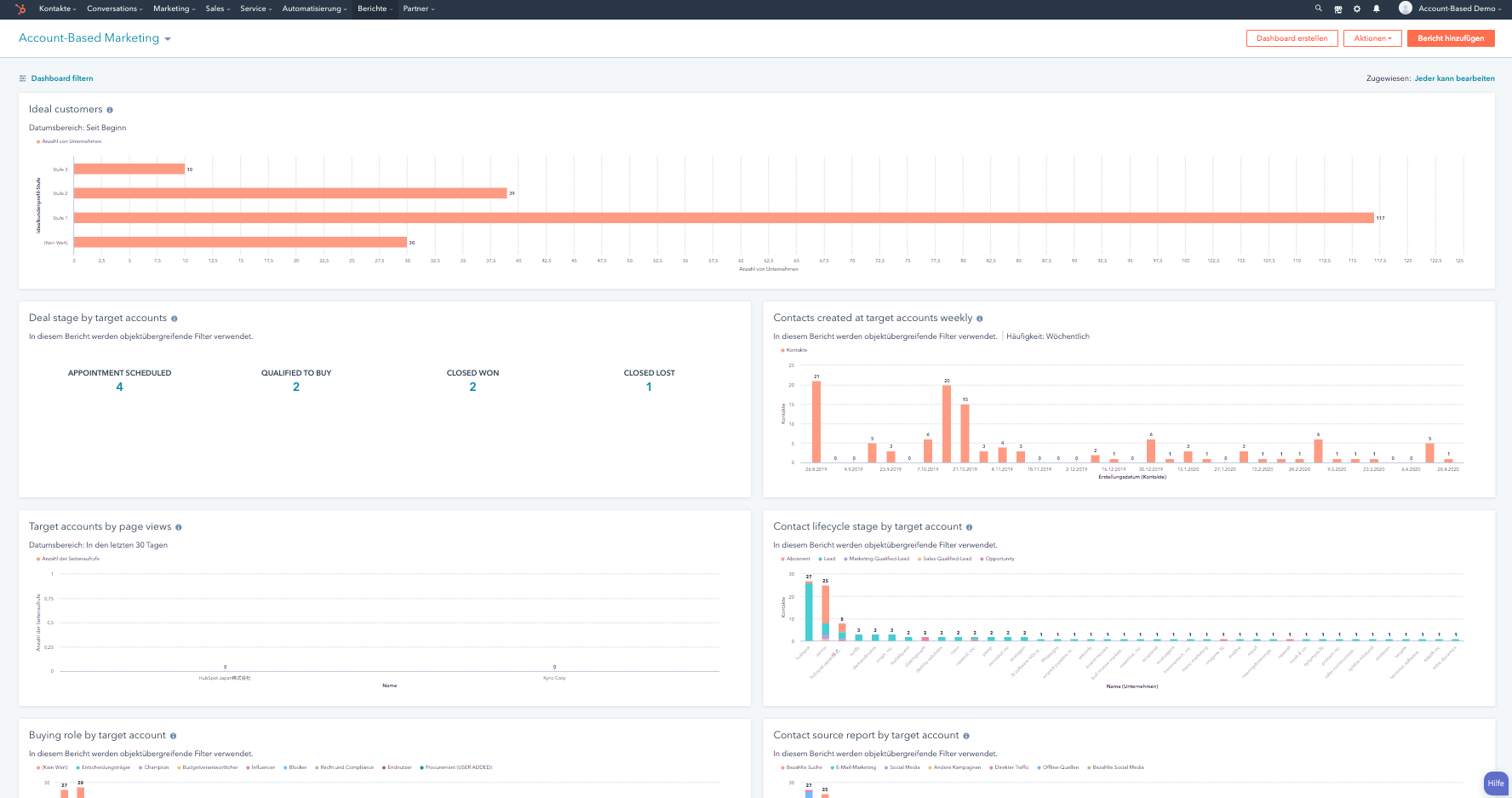Click the info icon next to Ideal customers
1512x798 pixels.
pyautogui.click(x=109, y=109)
